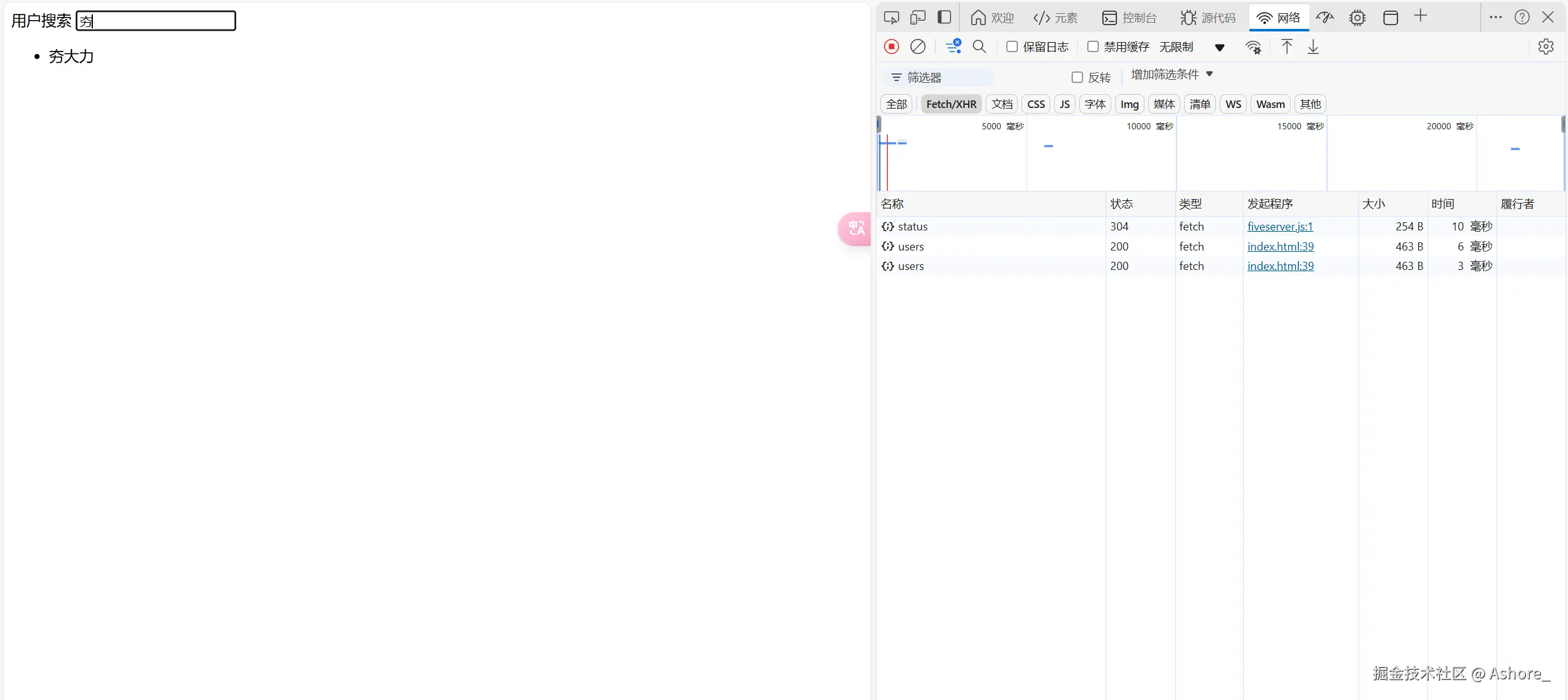Image resolution: width=1568 pixels, height=700 pixels.
Task: Select the JS filter type
Action: pyautogui.click(x=1064, y=104)
